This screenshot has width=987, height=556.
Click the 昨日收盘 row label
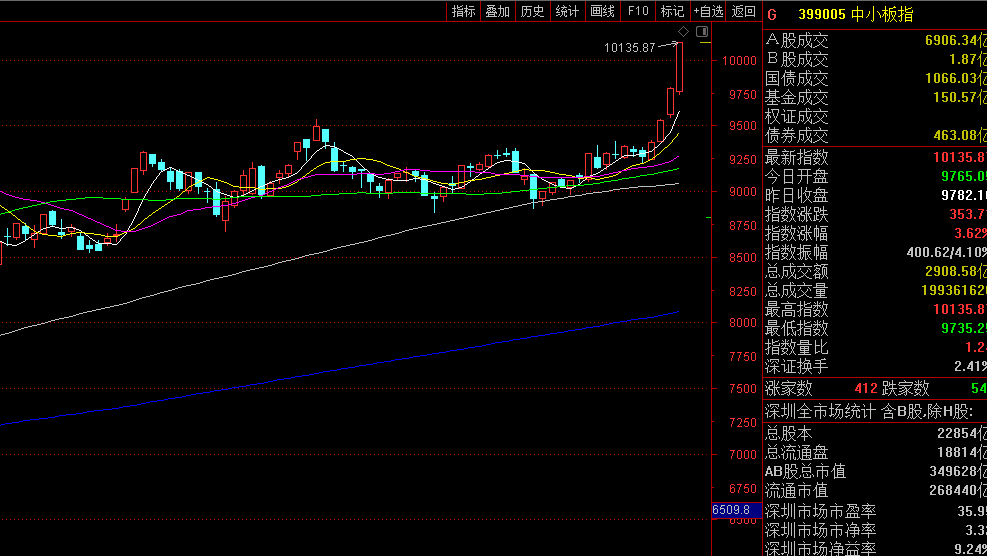[x=796, y=195]
